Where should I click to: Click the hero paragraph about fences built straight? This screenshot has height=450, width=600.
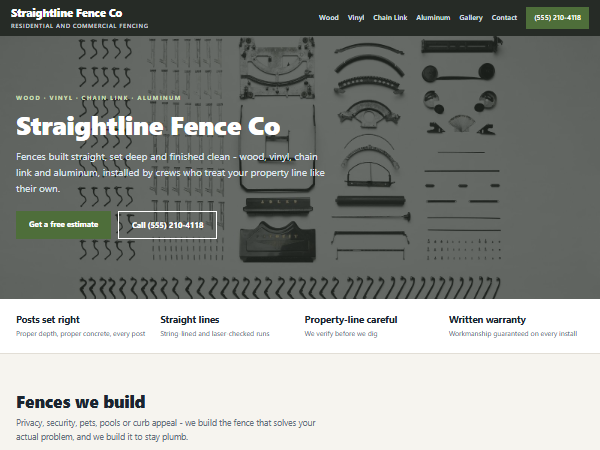(x=170, y=173)
